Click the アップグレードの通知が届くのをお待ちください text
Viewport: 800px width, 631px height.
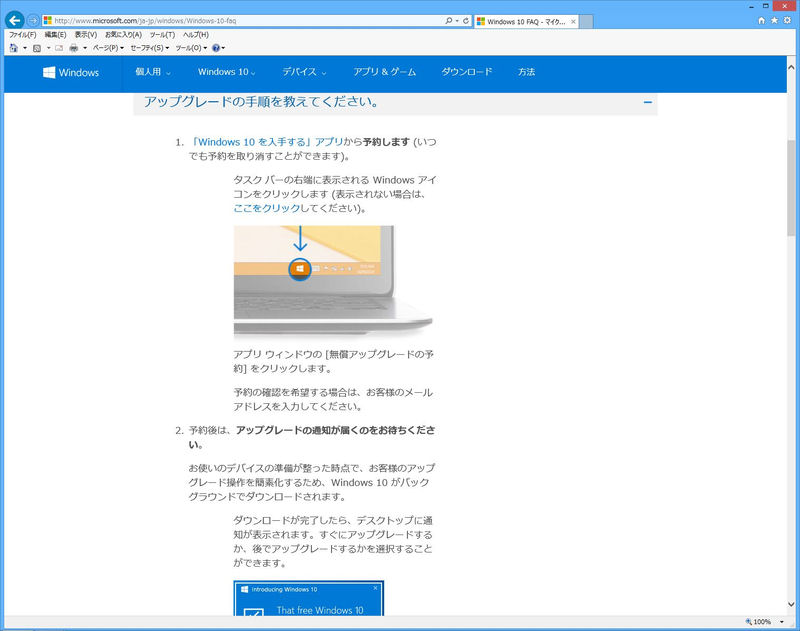[312, 437]
